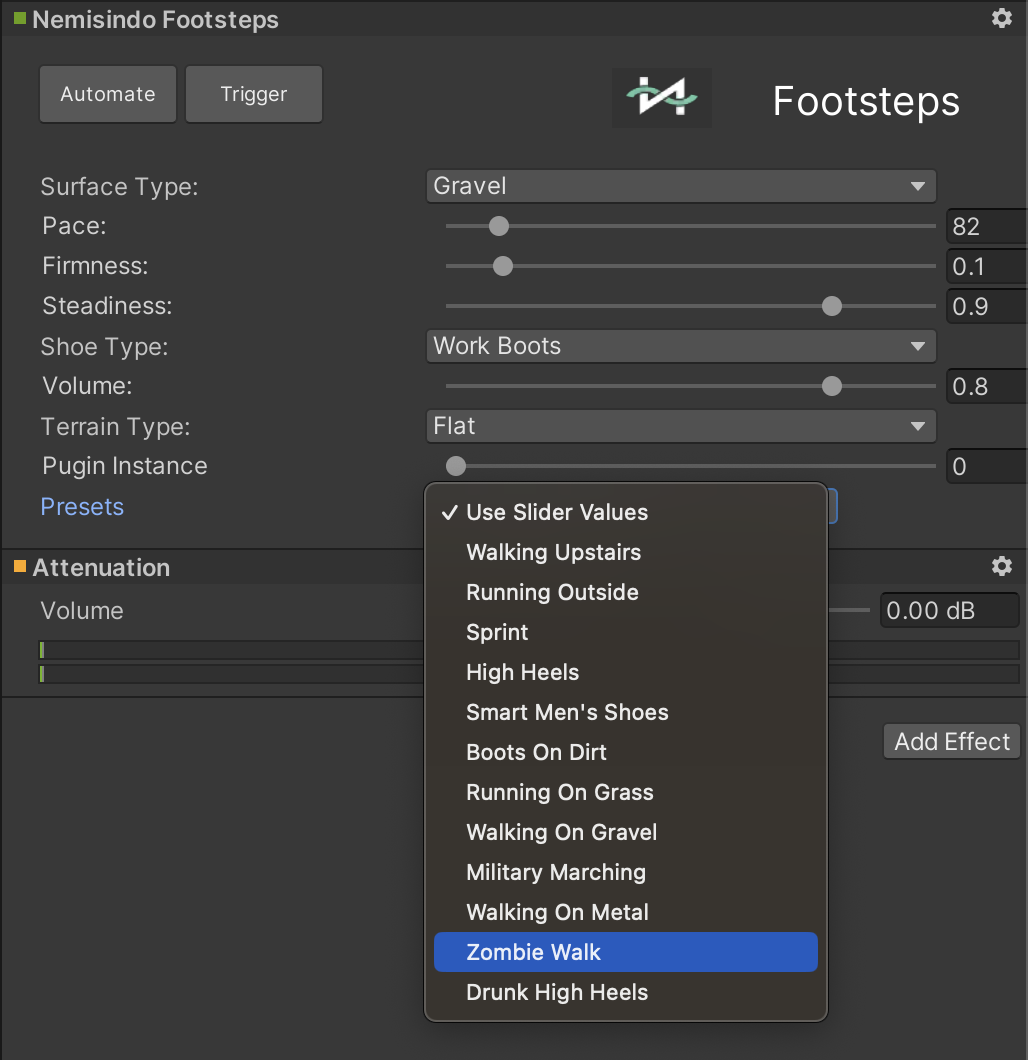Choose Walking Upstairs preset
1028x1060 pixels.
(625, 552)
